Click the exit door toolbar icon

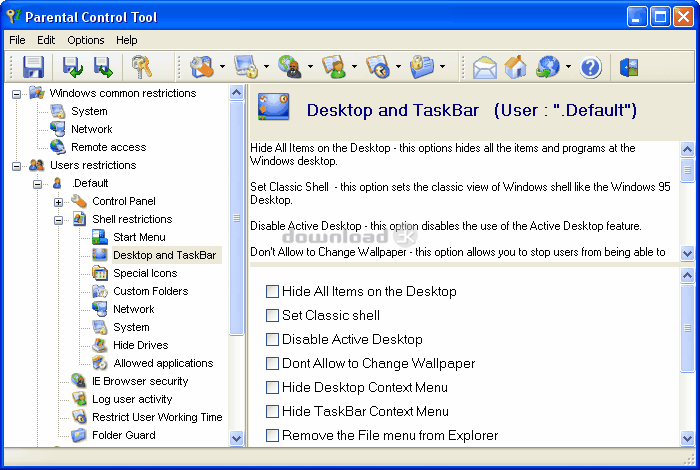click(x=629, y=67)
